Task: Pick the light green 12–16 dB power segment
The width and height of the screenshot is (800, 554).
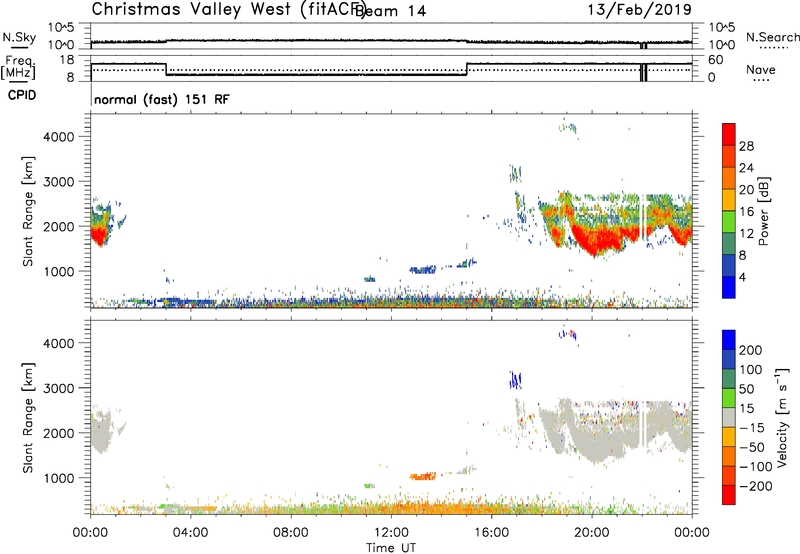Action: (x=729, y=222)
